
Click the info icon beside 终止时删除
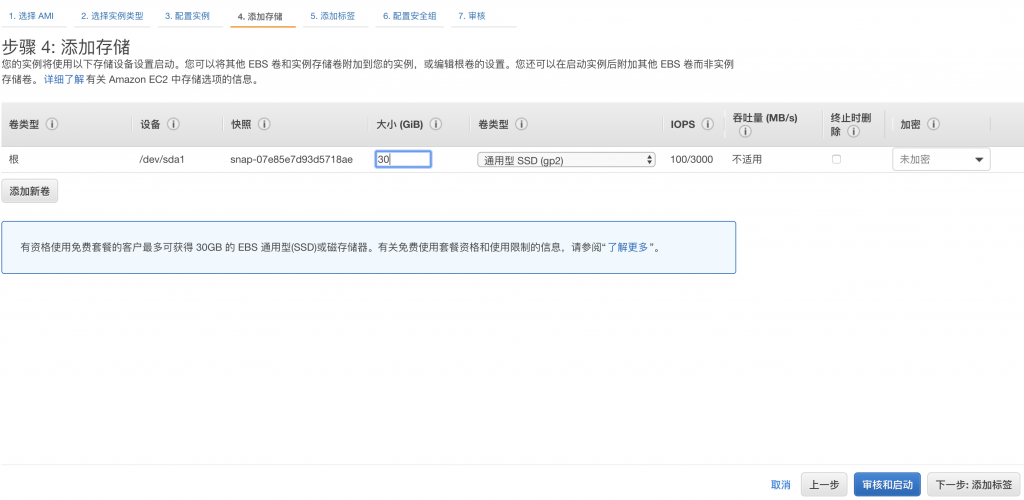point(852,131)
